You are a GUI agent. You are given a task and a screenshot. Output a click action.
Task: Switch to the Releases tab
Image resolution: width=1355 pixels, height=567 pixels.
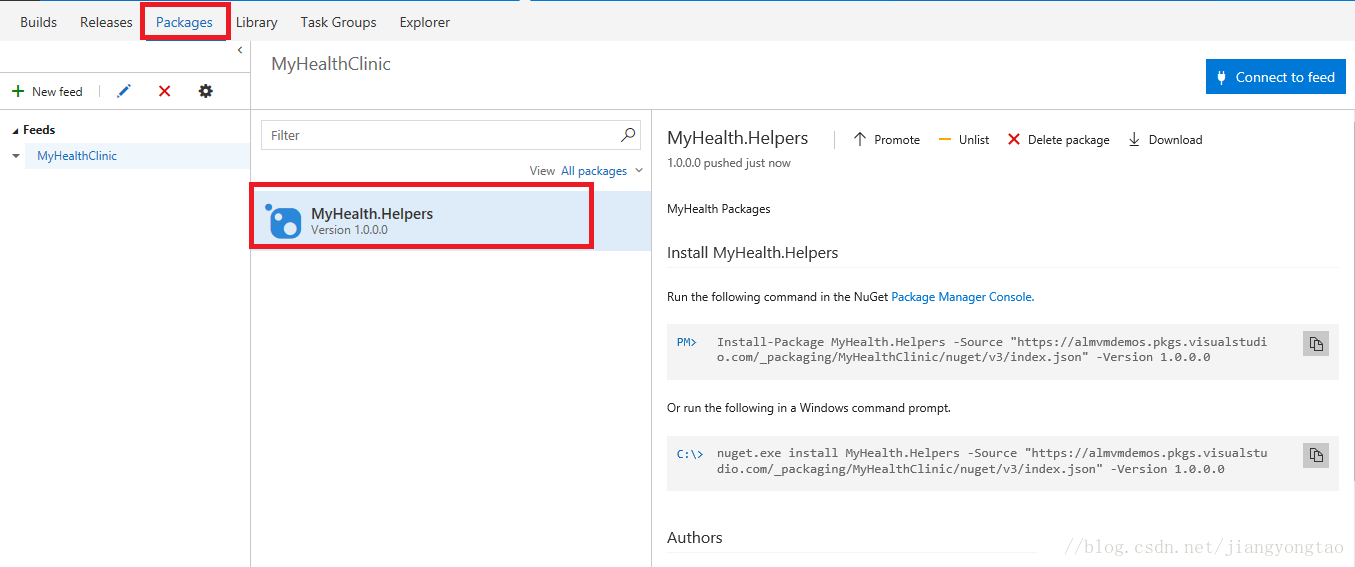pyautogui.click(x=106, y=22)
